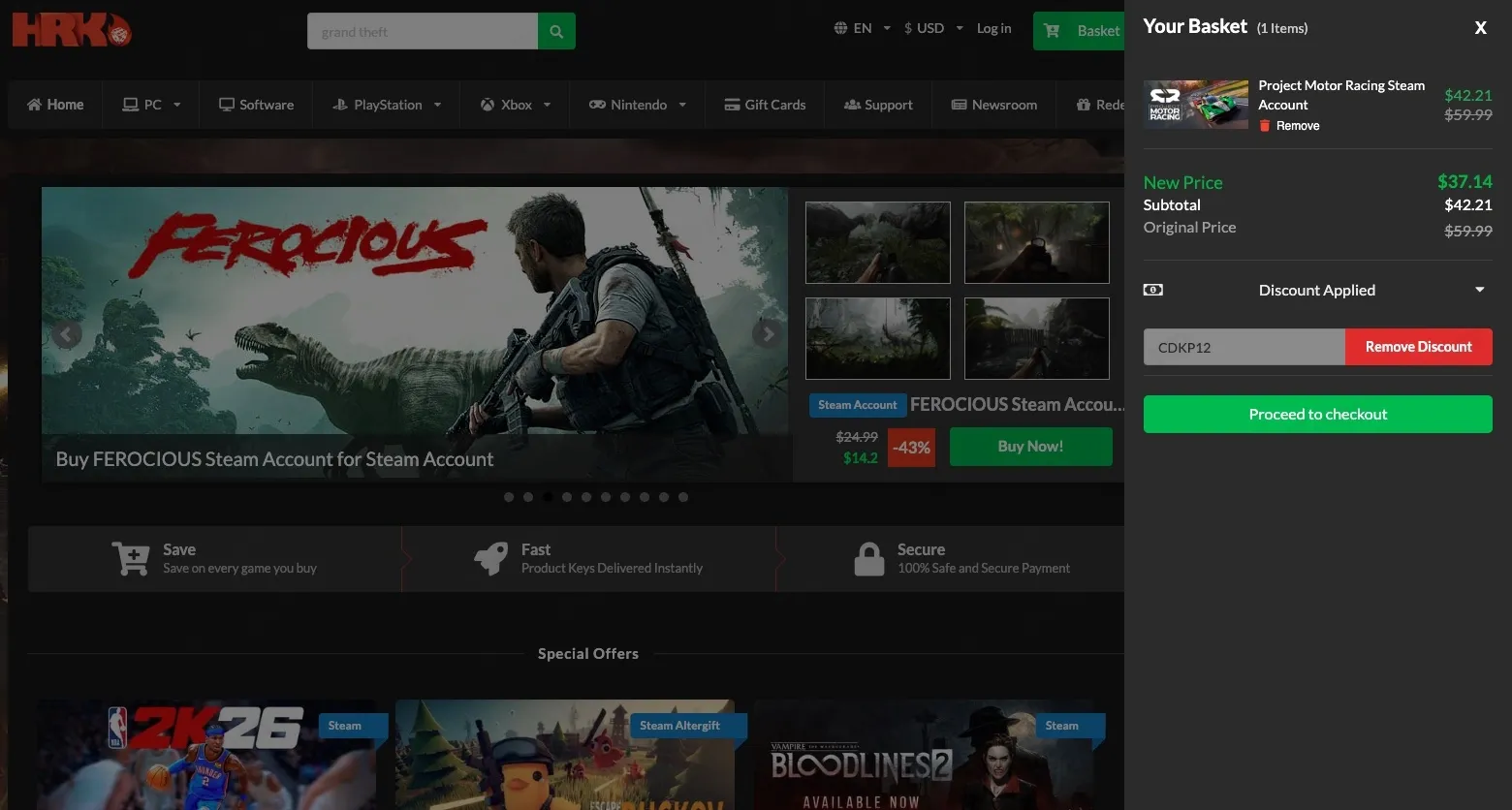Close the basket panel with X
The width and height of the screenshot is (1512, 810).
pos(1480,28)
